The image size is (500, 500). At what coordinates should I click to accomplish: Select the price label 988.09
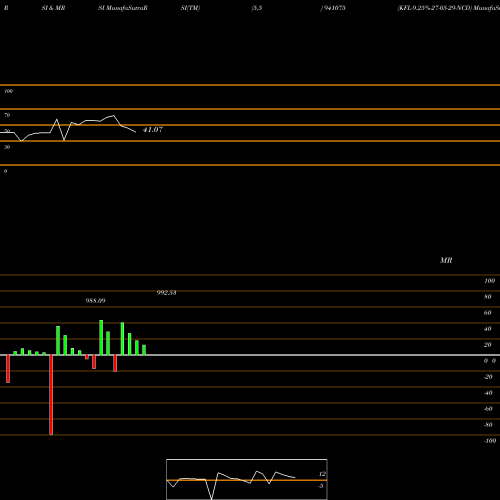95,301
